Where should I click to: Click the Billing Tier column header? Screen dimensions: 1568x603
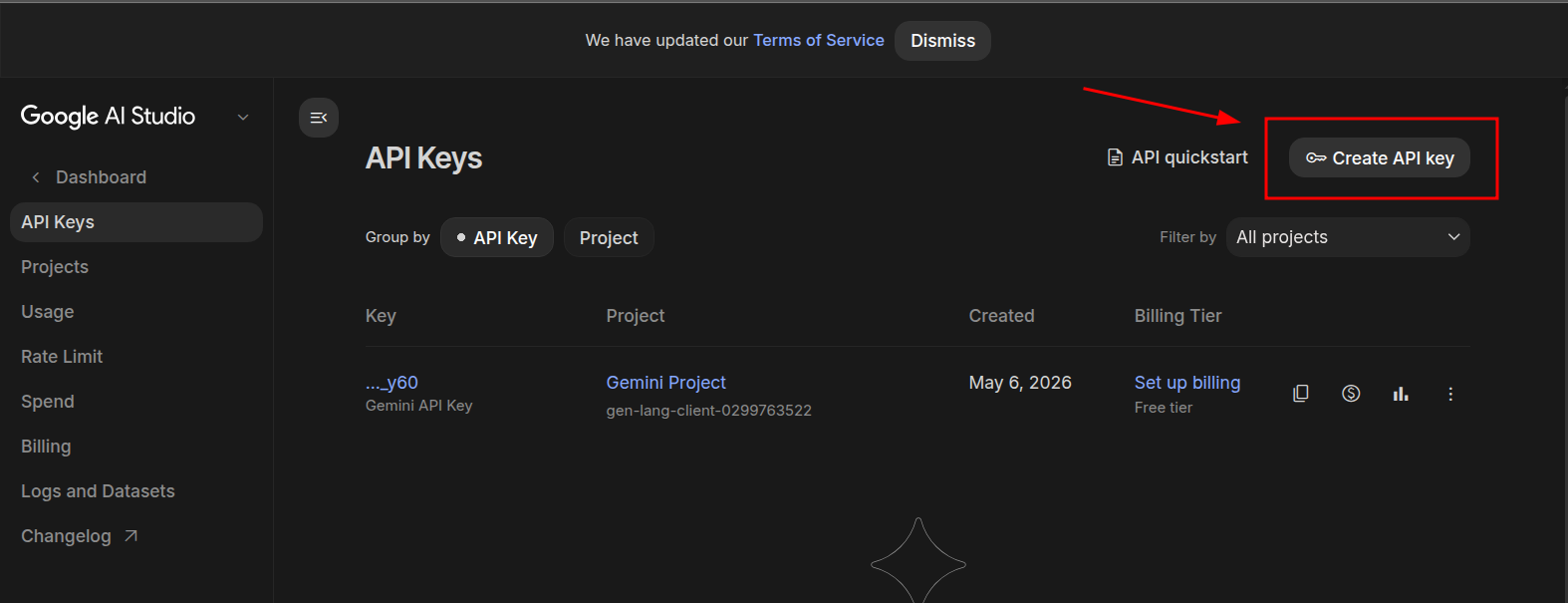(x=1177, y=316)
